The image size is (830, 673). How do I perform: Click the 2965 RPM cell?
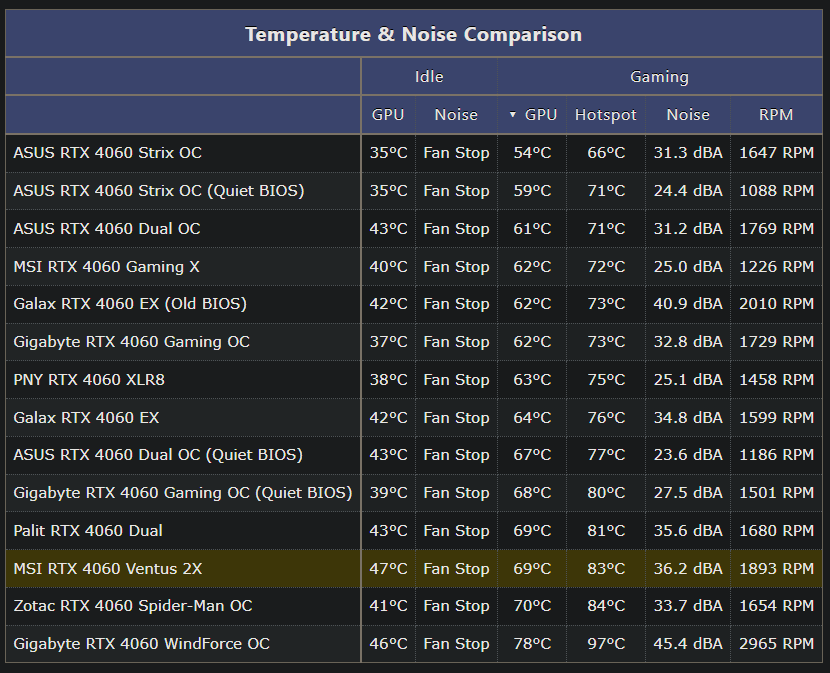[x=776, y=644]
